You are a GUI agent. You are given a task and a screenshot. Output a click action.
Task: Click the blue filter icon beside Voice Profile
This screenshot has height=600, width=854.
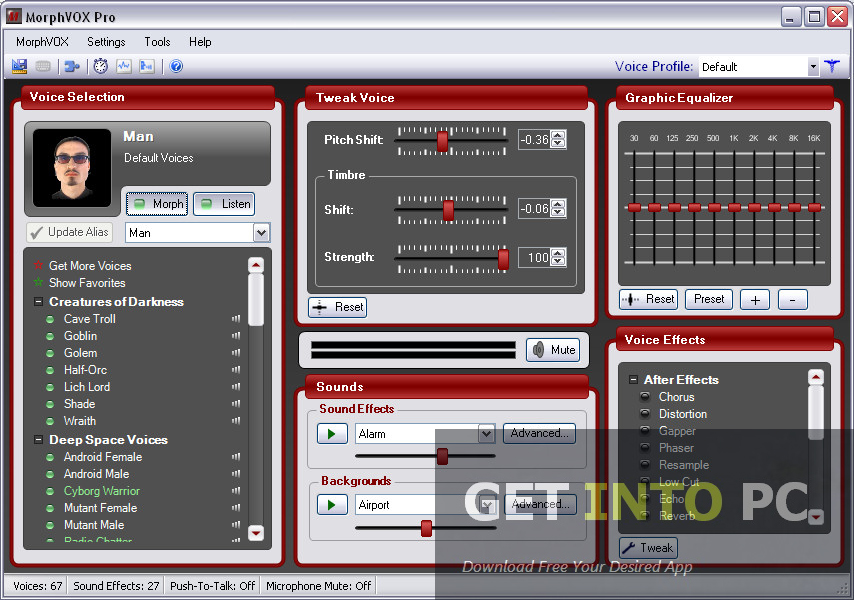tap(832, 66)
